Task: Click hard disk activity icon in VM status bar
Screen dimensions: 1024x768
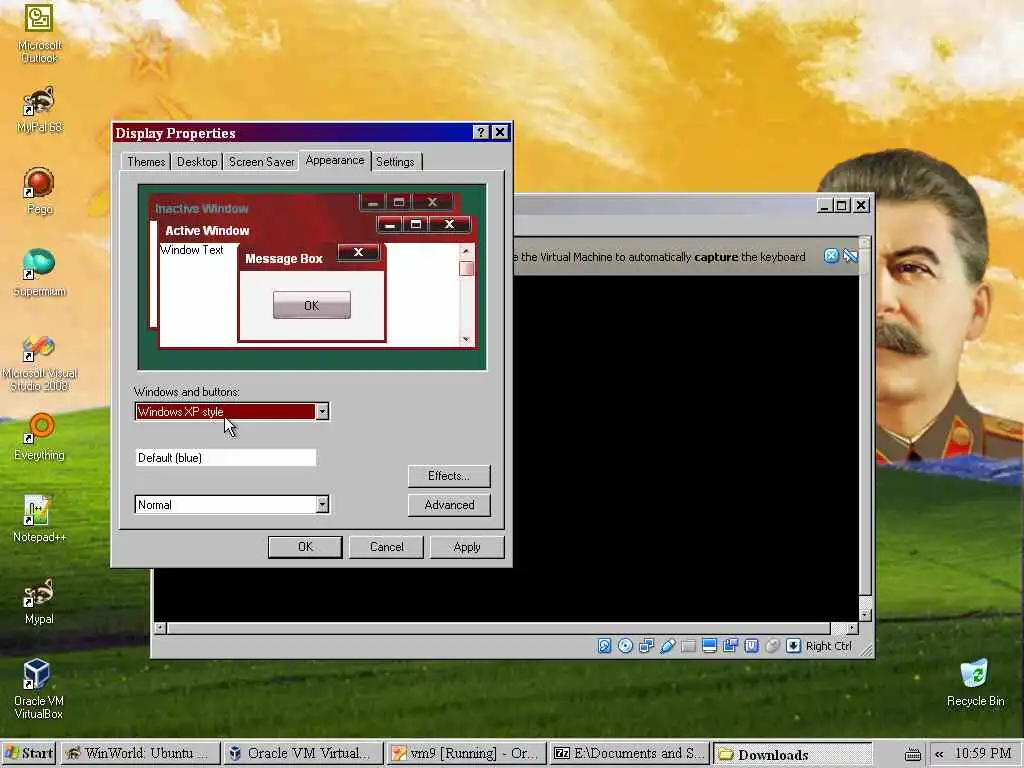Action: click(604, 646)
